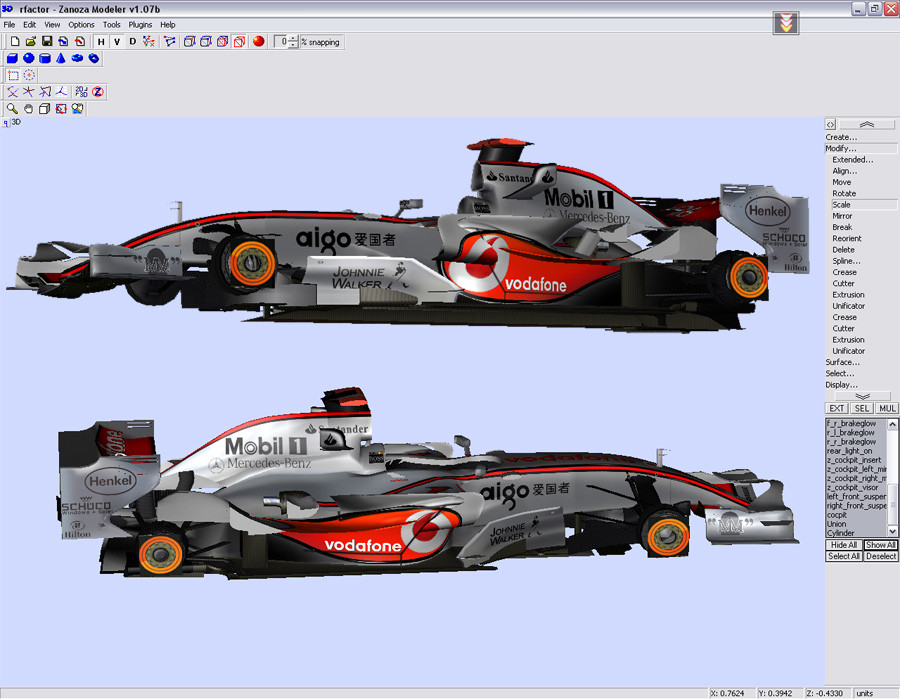Toggle the object axes level icon
900x699 pixels.
[61, 92]
